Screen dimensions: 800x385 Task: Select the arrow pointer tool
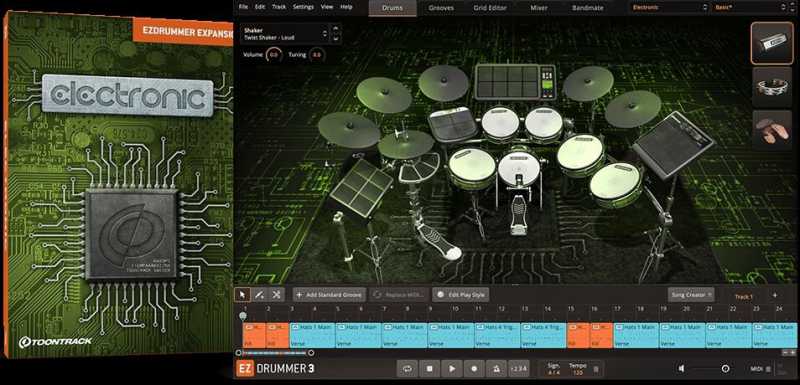click(242, 294)
